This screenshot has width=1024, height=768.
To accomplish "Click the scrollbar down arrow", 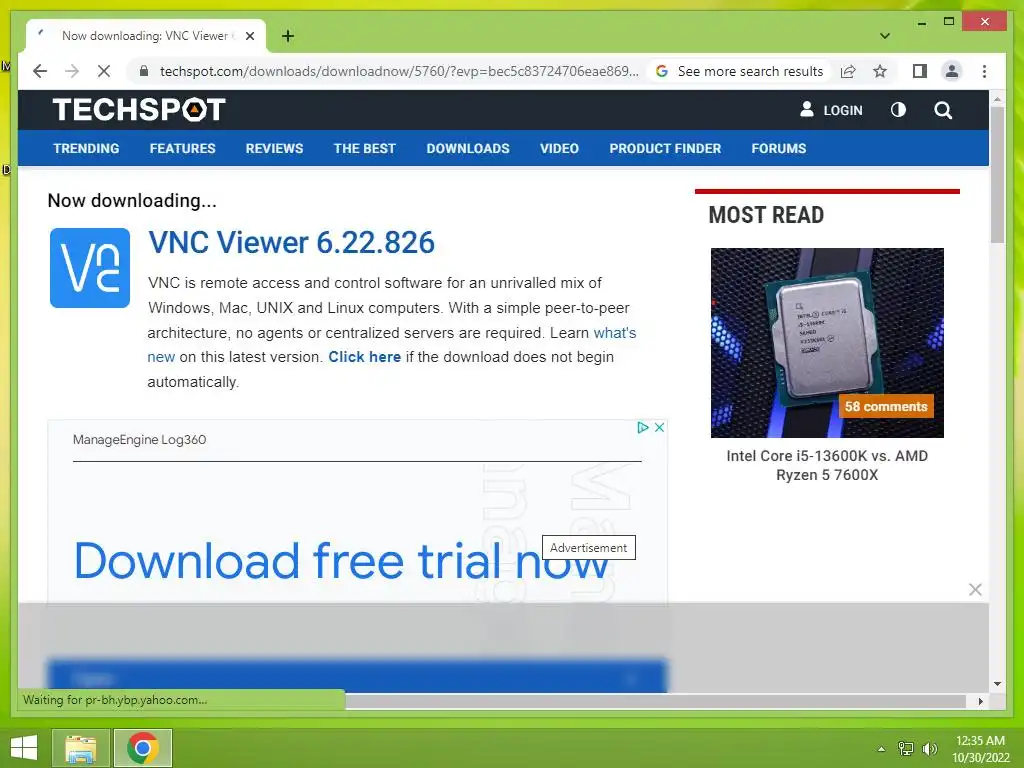I will (x=997, y=684).
